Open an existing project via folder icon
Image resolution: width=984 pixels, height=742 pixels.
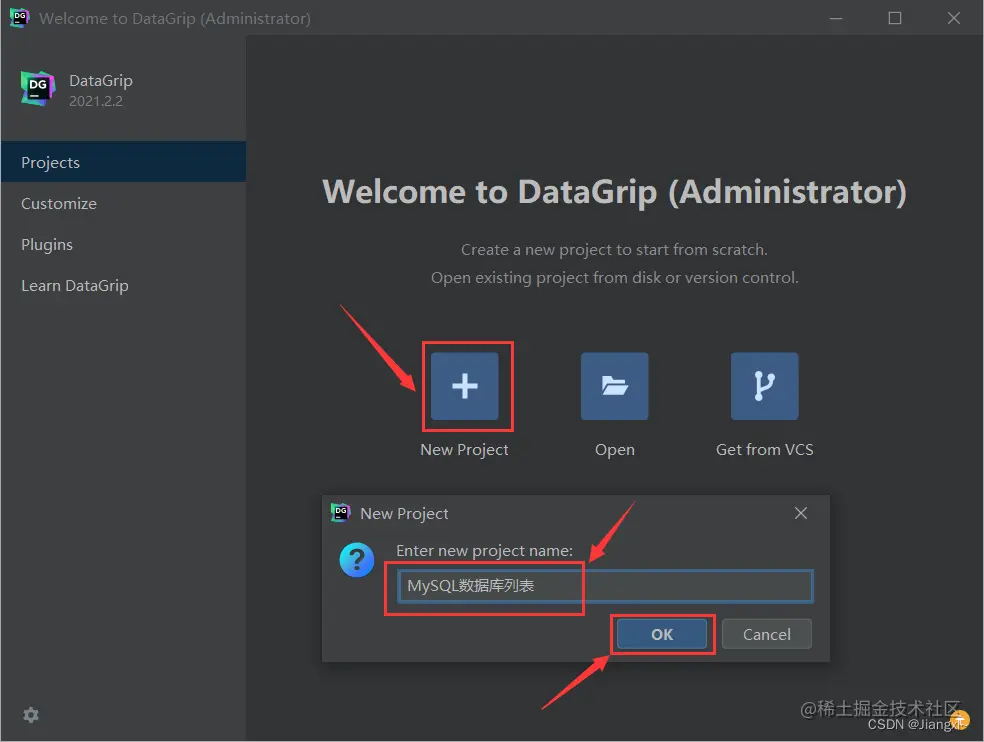[614, 386]
